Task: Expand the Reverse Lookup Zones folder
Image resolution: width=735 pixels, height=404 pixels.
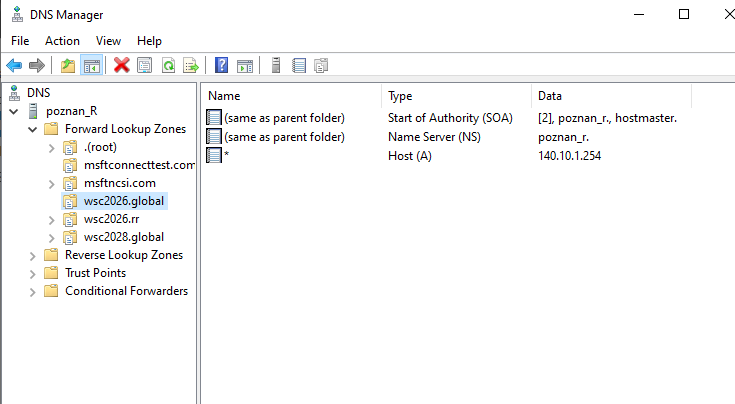Action: tap(32, 256)
